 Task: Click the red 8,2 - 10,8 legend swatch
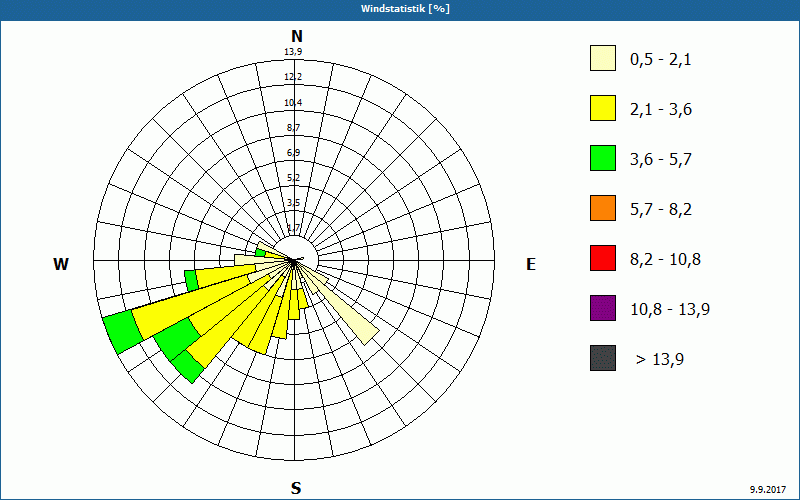(603, 258)
